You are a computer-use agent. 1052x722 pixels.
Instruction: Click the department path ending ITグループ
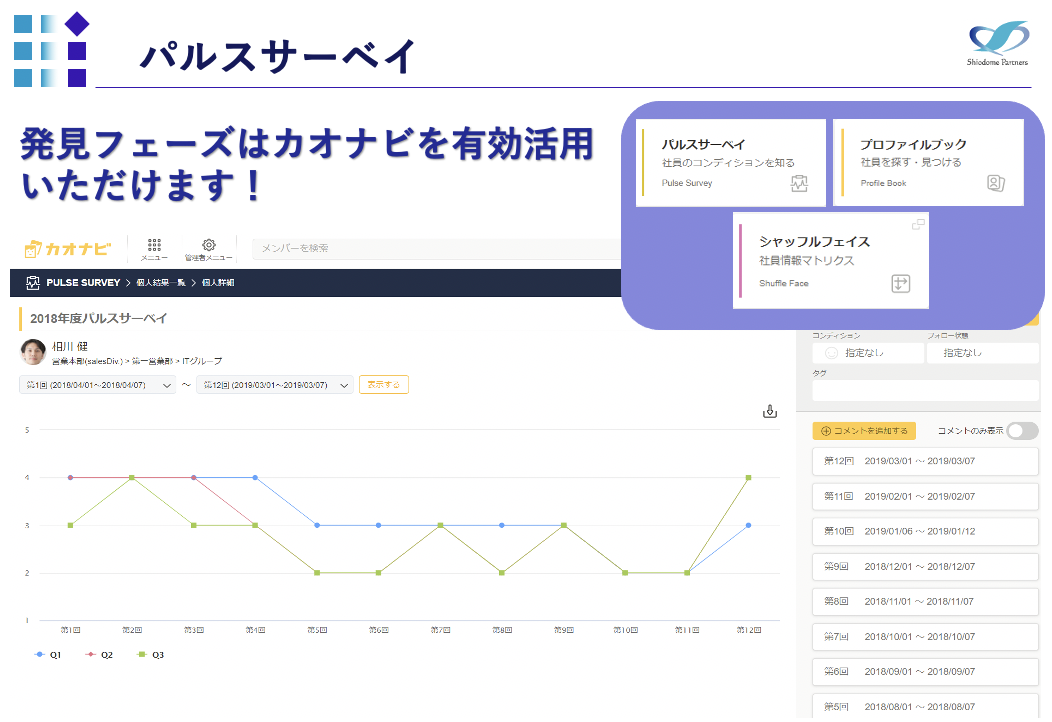(x=137, y=361)
